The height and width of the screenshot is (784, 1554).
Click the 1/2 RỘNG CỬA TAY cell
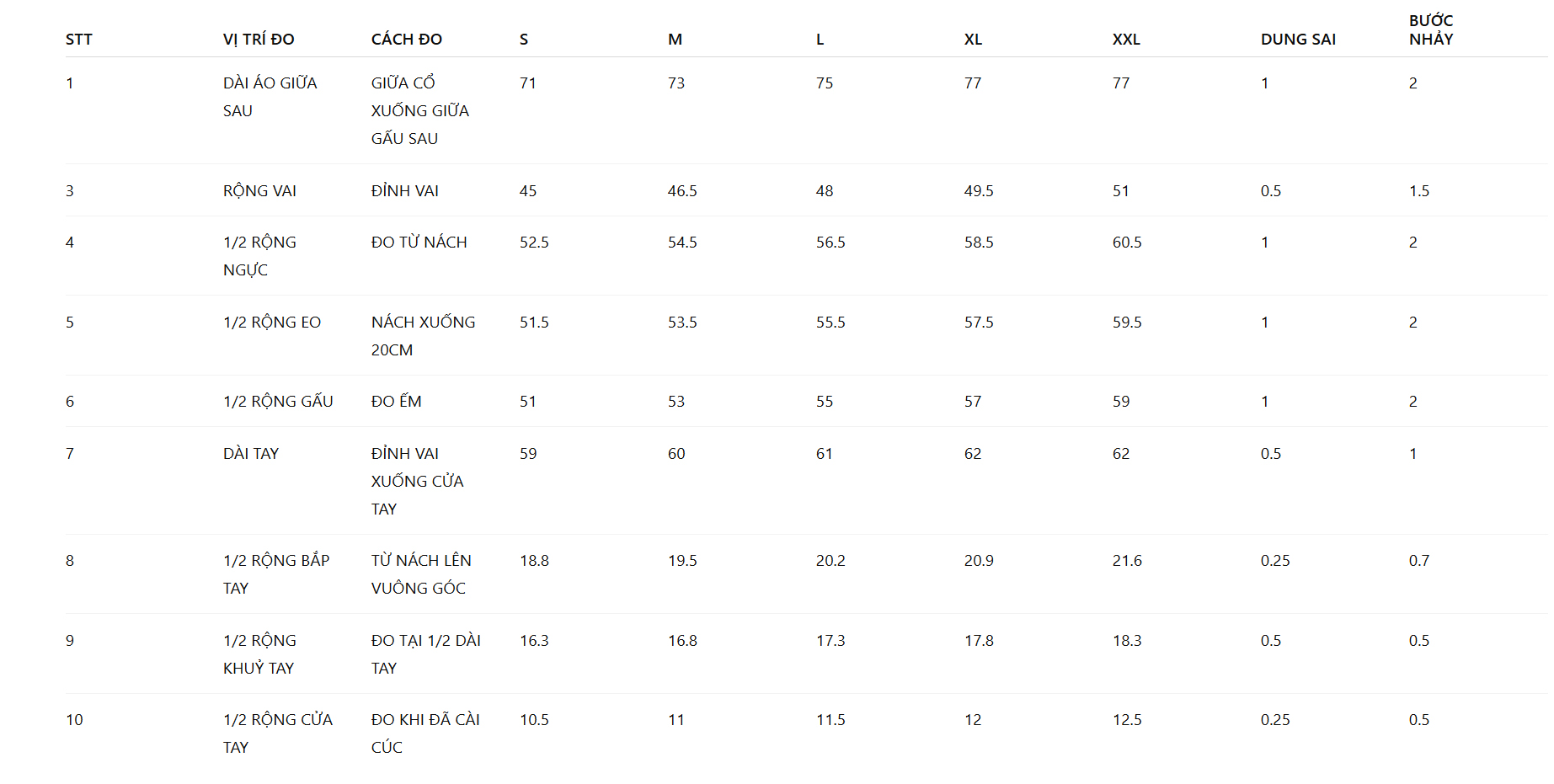(x=278, y=733)
